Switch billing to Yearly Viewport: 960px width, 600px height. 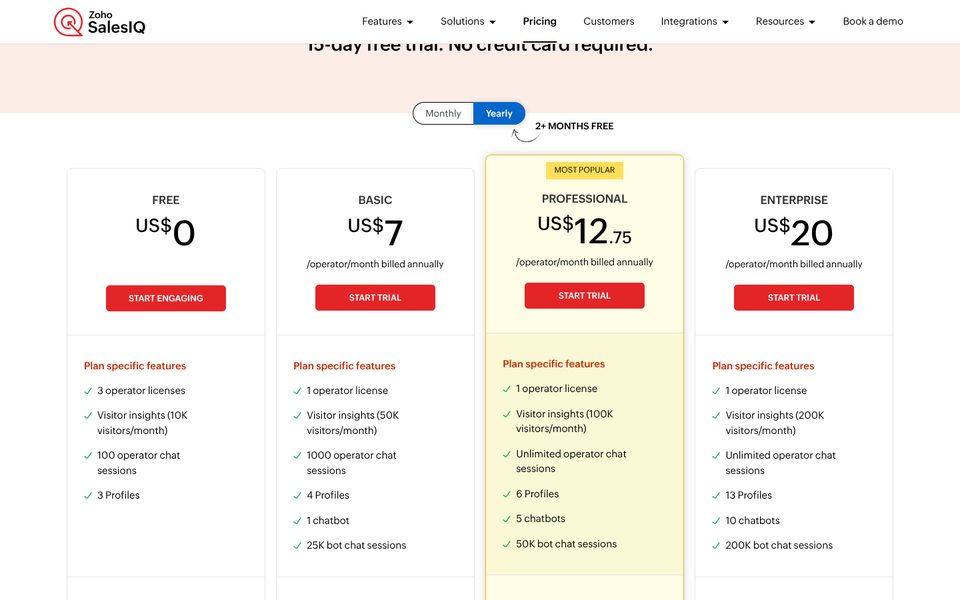[499, 113]
